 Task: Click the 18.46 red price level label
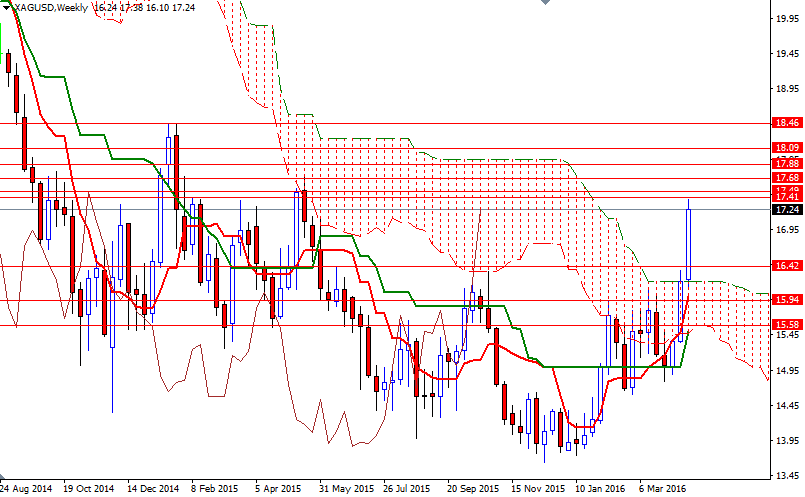point(787,123)
